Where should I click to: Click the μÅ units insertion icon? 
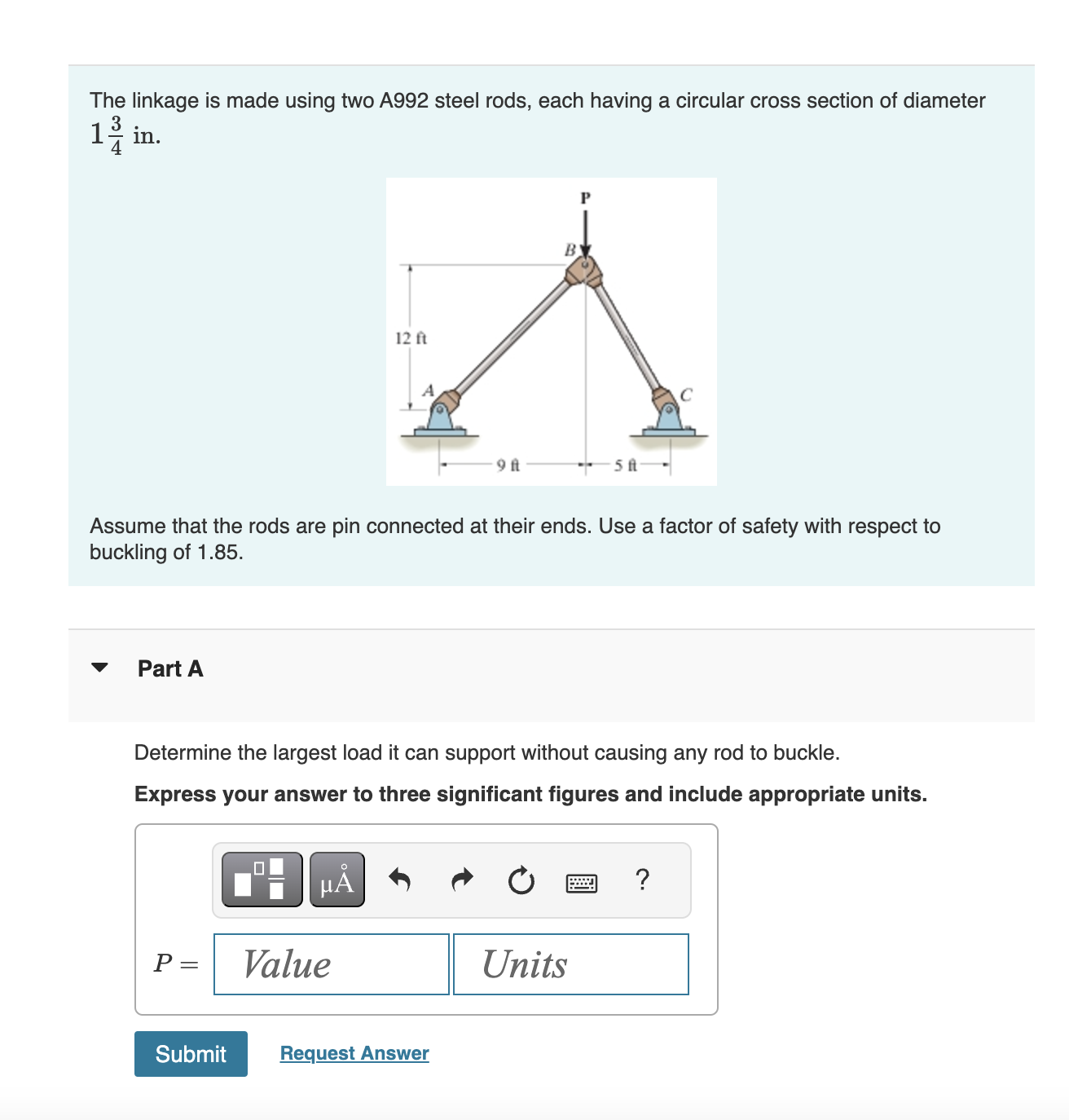(337, 880)
